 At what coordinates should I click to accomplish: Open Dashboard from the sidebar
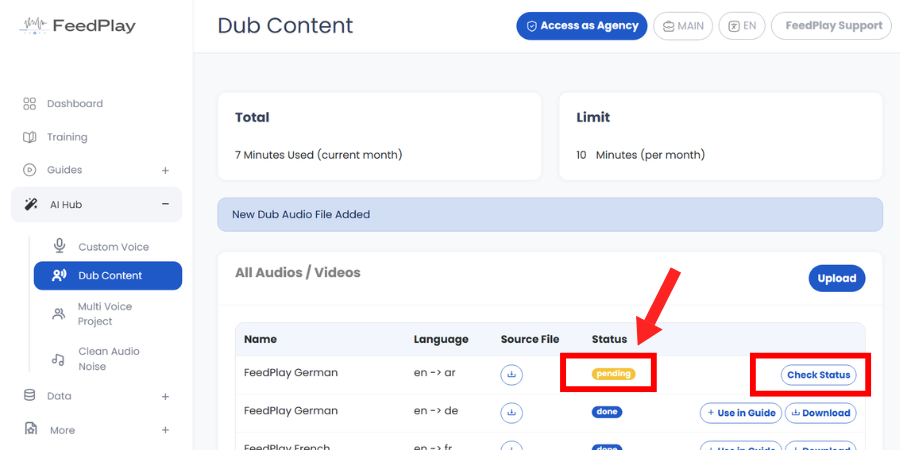pos(75,104)
